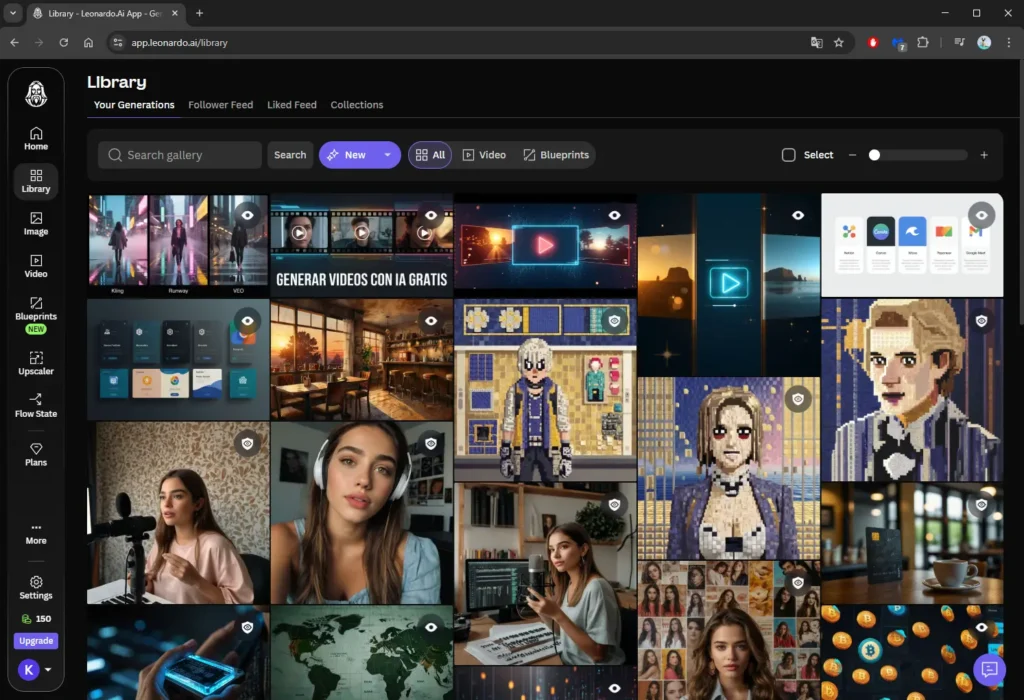The image size is (1024, 700).
Task: Go to Home via the sidebar icon
Action: click(35, 138)
